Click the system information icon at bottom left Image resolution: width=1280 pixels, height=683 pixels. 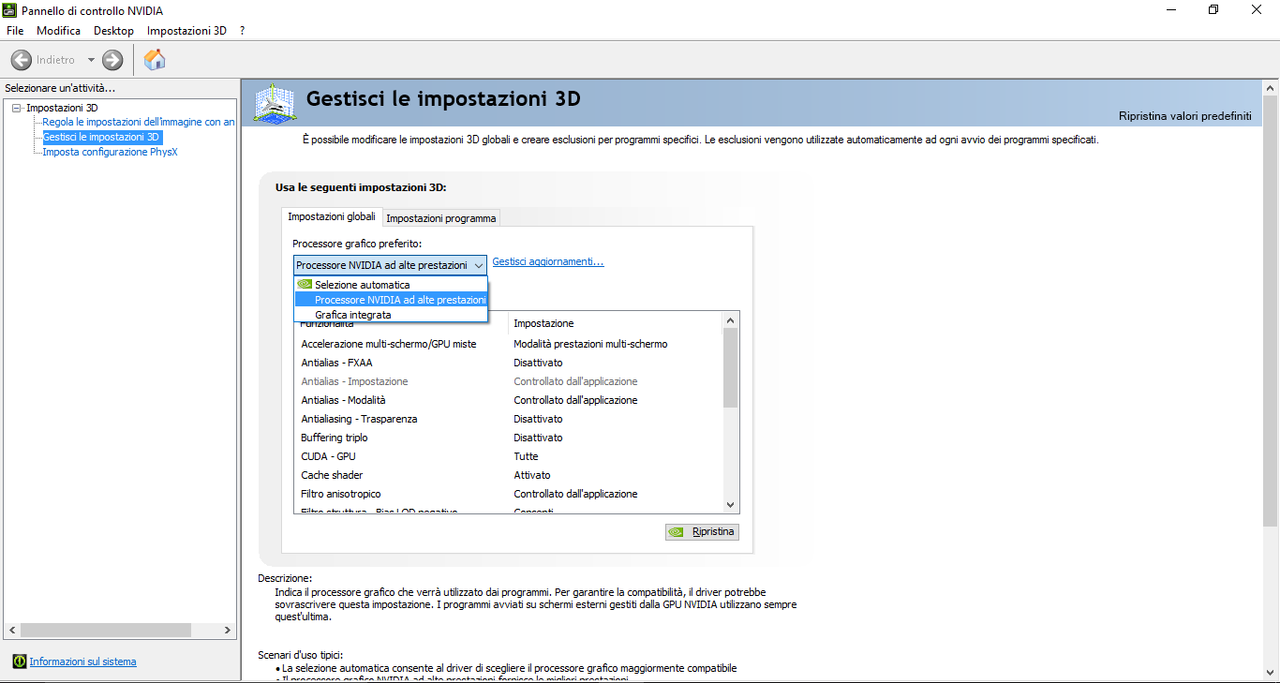pyautogui.click(x=19, y=661)
